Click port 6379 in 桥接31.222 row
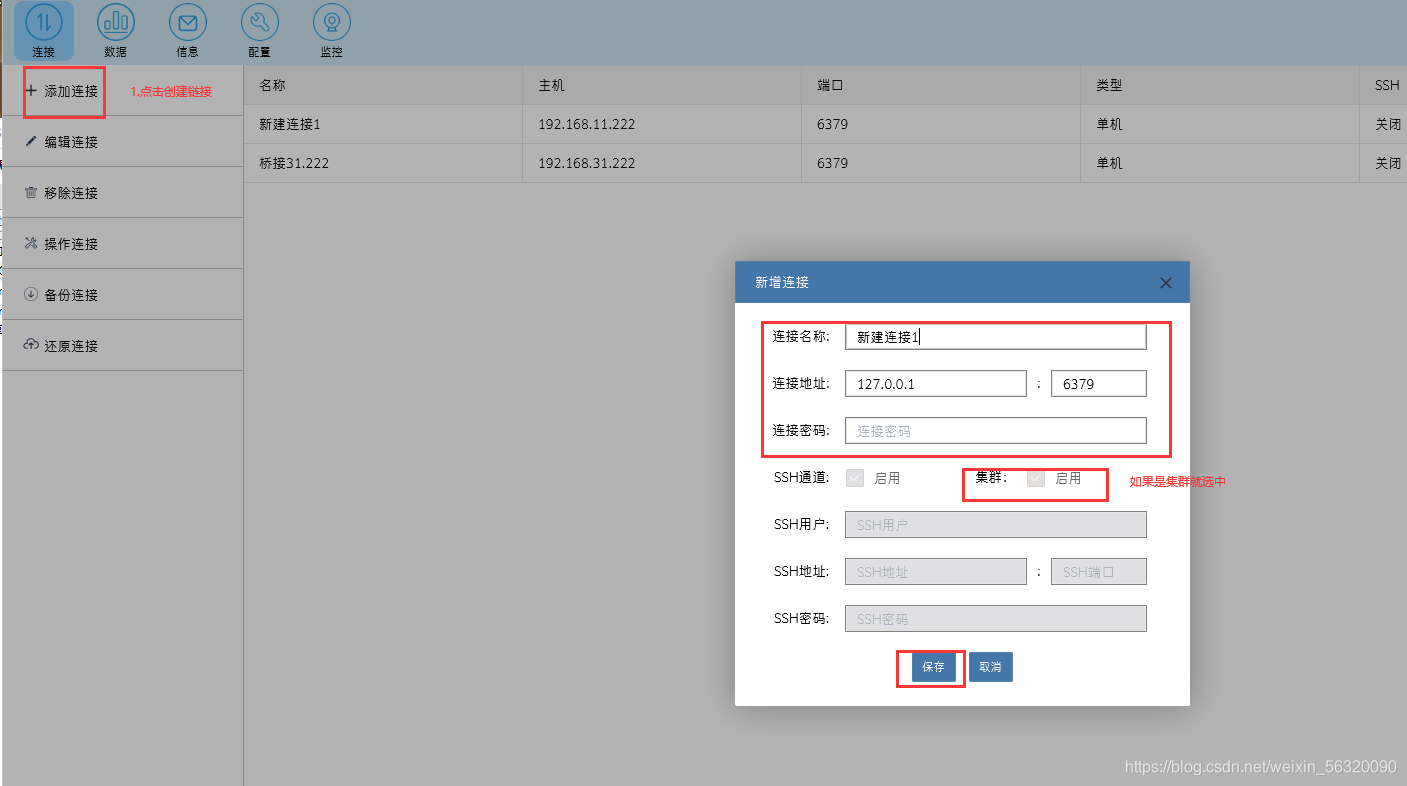The height and width of the screenshot is (786, 1407). point(832,163)
